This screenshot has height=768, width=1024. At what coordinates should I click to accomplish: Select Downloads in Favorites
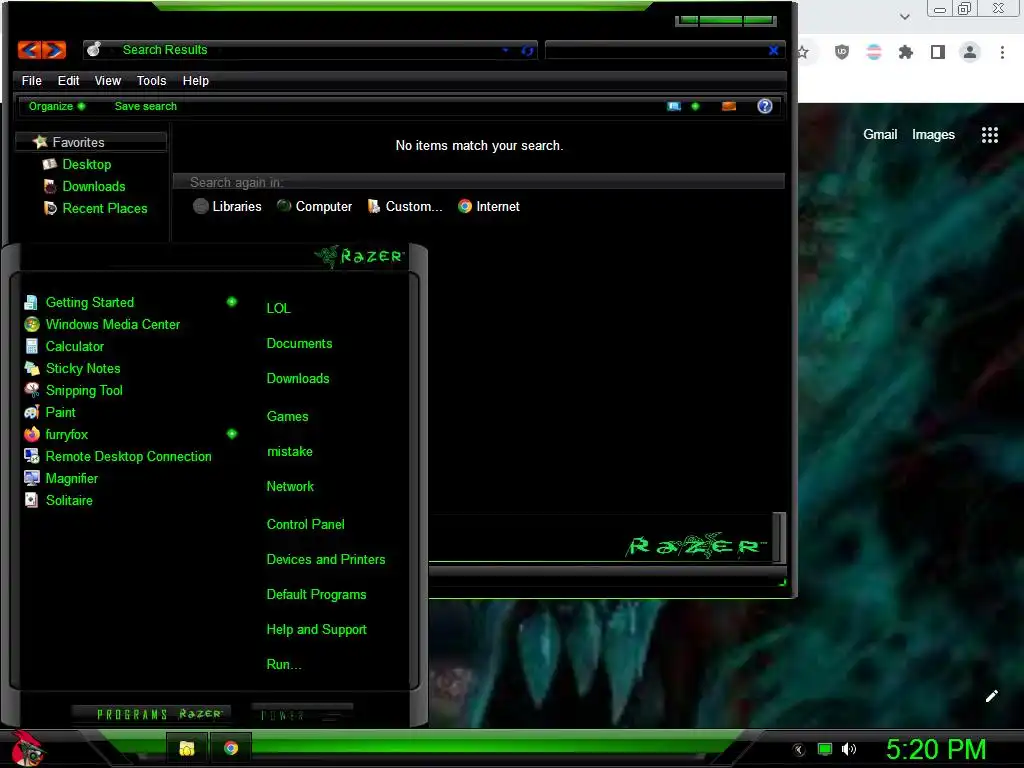pyautogui.click(x=84, y=187)
